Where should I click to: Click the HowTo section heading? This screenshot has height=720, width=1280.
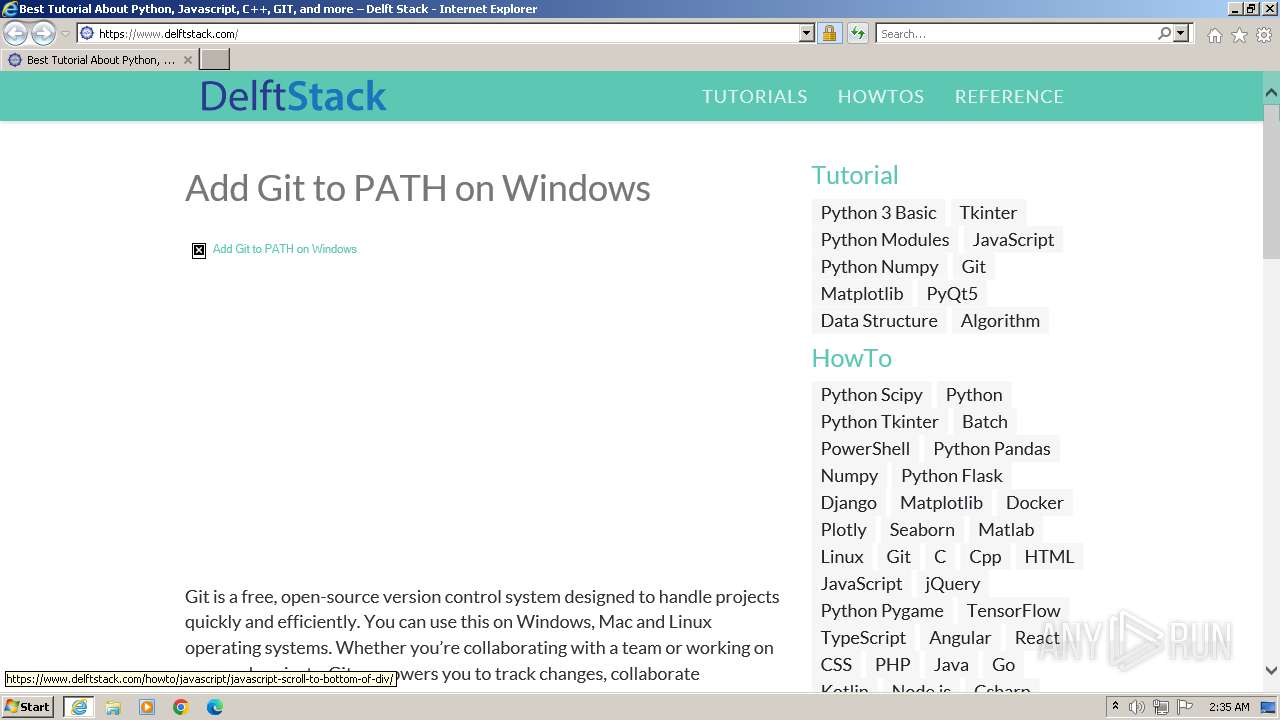(x=852, y=358)
